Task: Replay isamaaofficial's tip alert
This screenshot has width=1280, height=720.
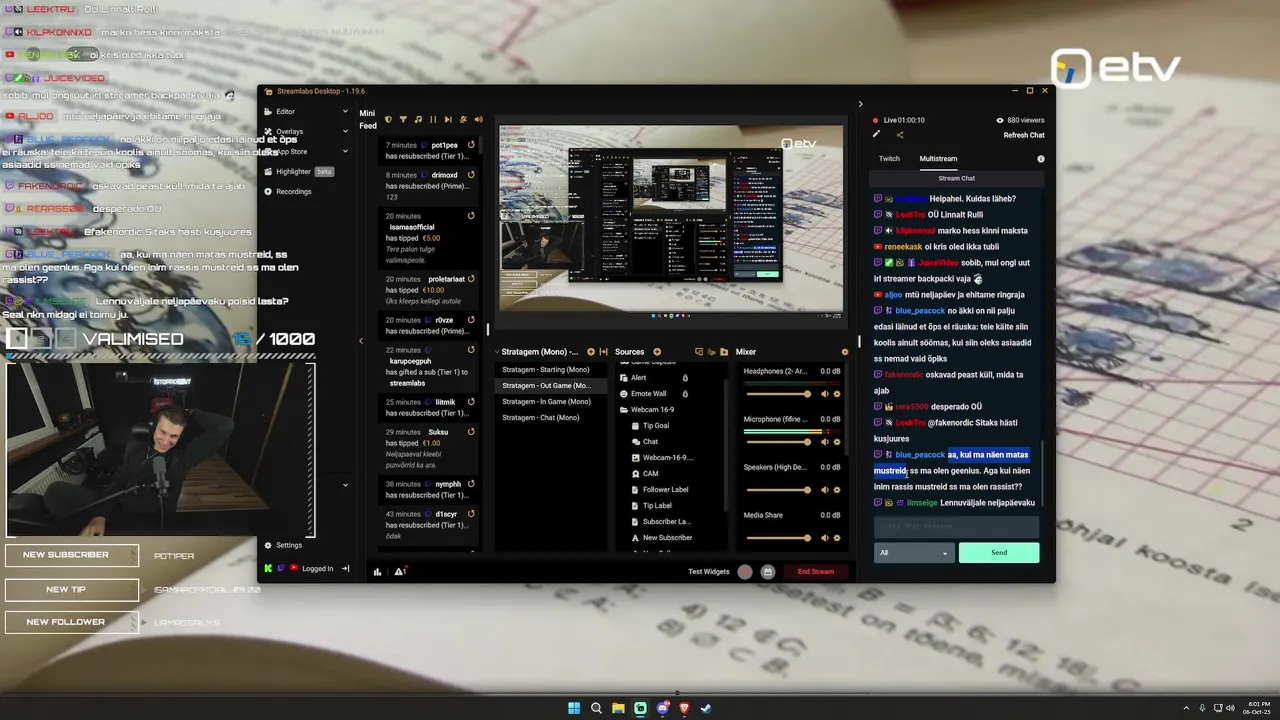Action: point(471,216)
